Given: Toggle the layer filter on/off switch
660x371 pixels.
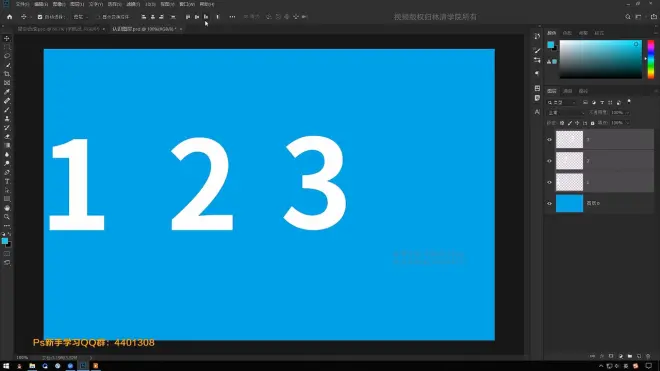Looking at the screenshot, I should 629,102.
